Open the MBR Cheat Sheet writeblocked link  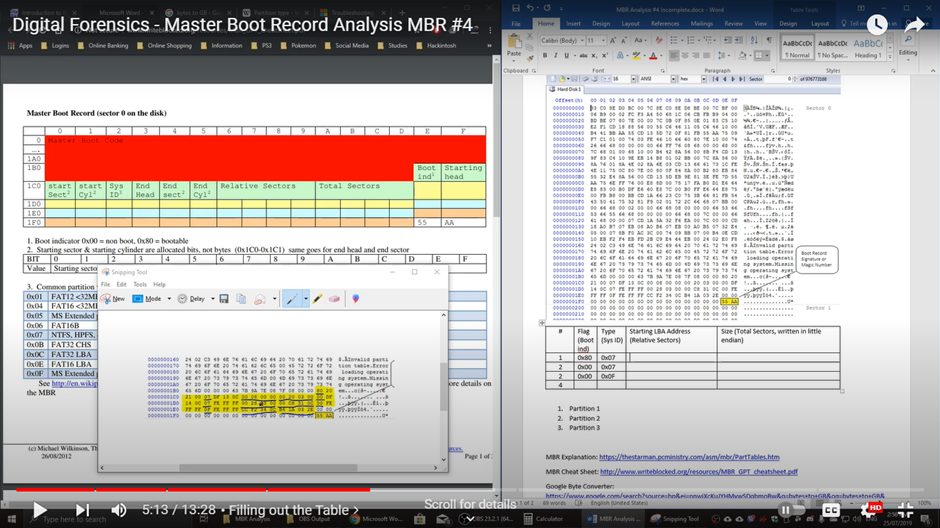[x=699, y=472]
